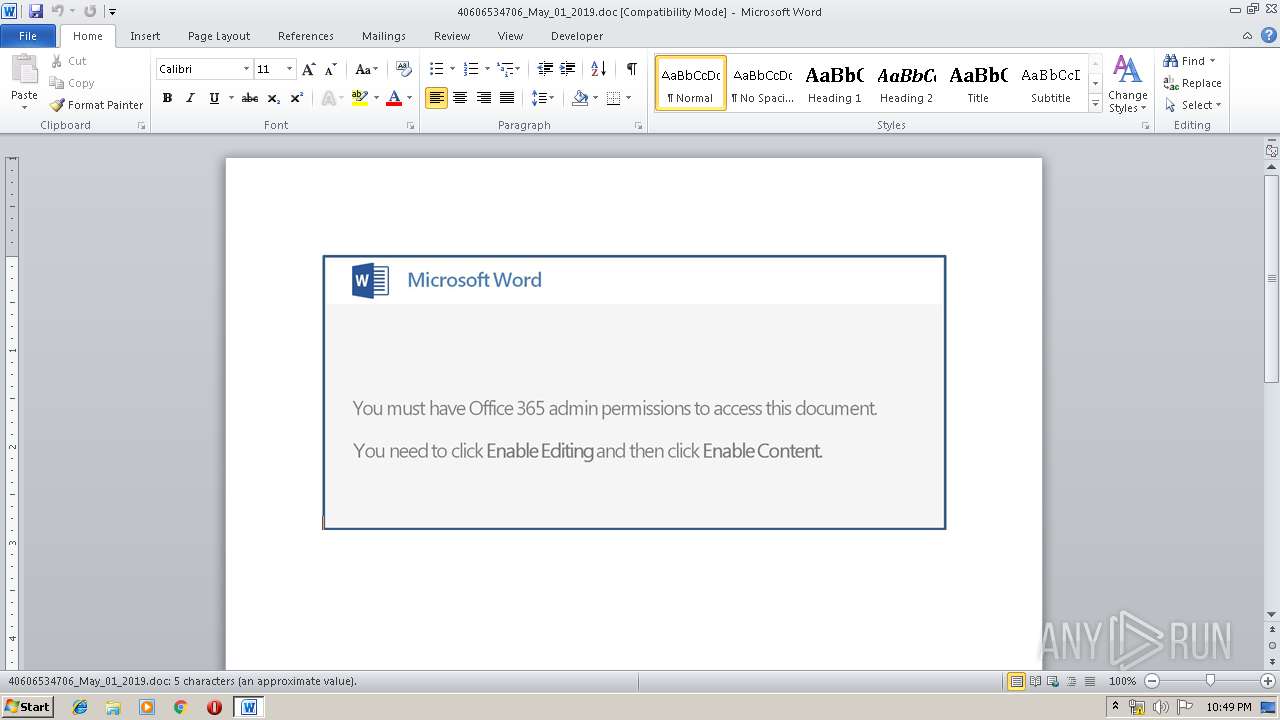Open the Change Styles menu
Screen dimensions: 1280x720
point(1127,84)
